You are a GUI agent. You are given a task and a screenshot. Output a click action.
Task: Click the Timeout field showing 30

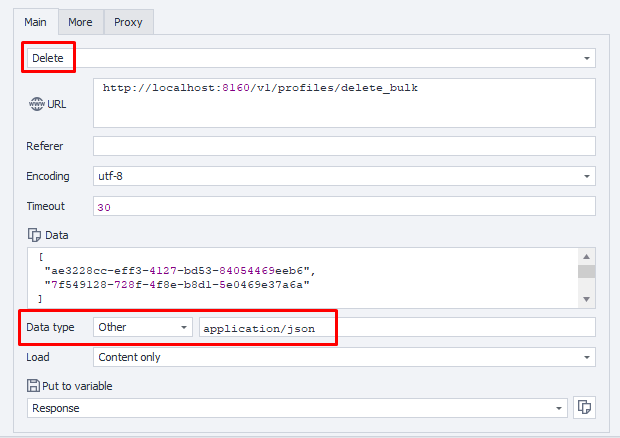(x=344, y=206)
